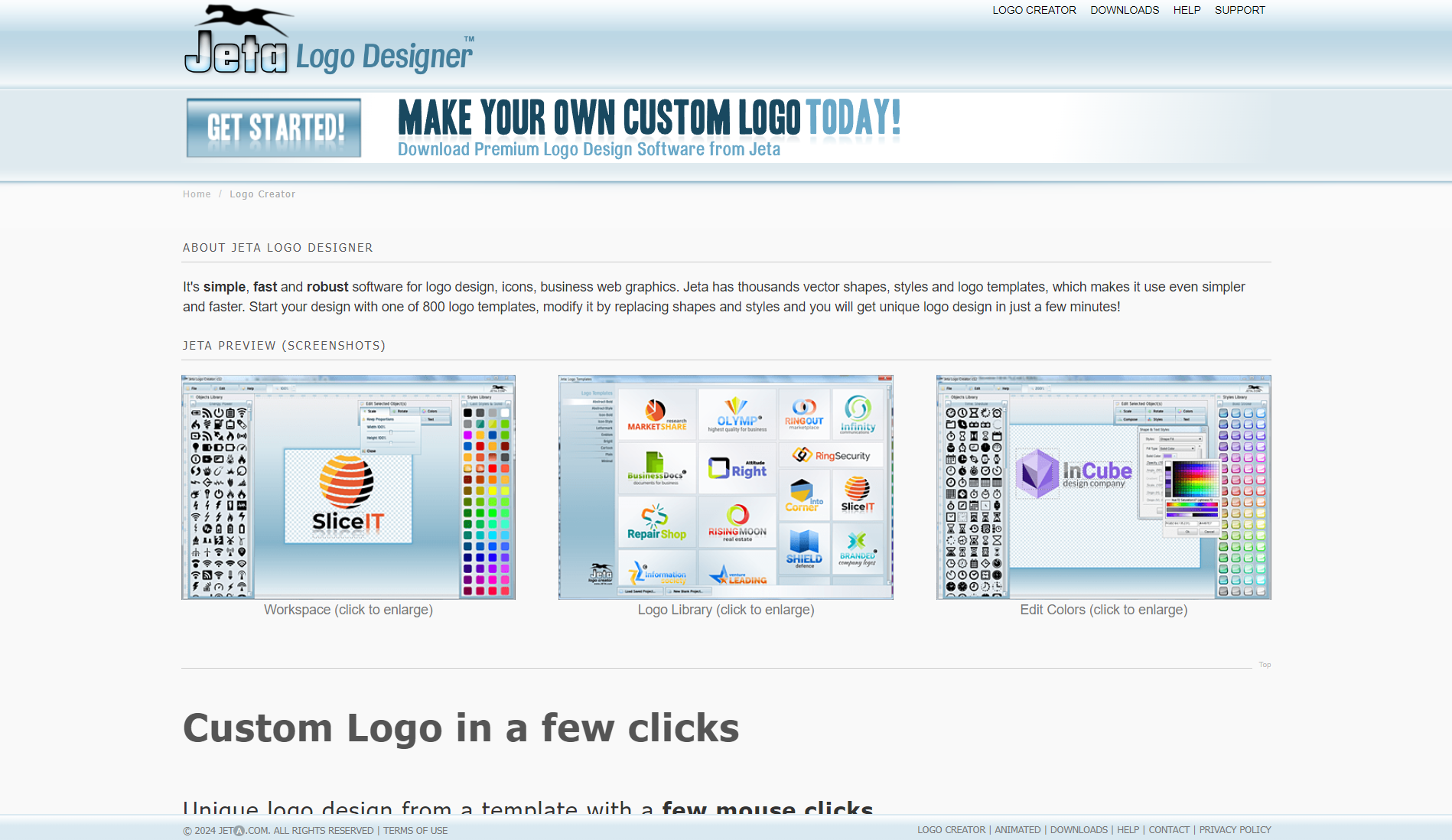Open LOGO CREATOR in the header navigation
The height and width of the screenshot is (840, 1452).
click(1034, 10)
